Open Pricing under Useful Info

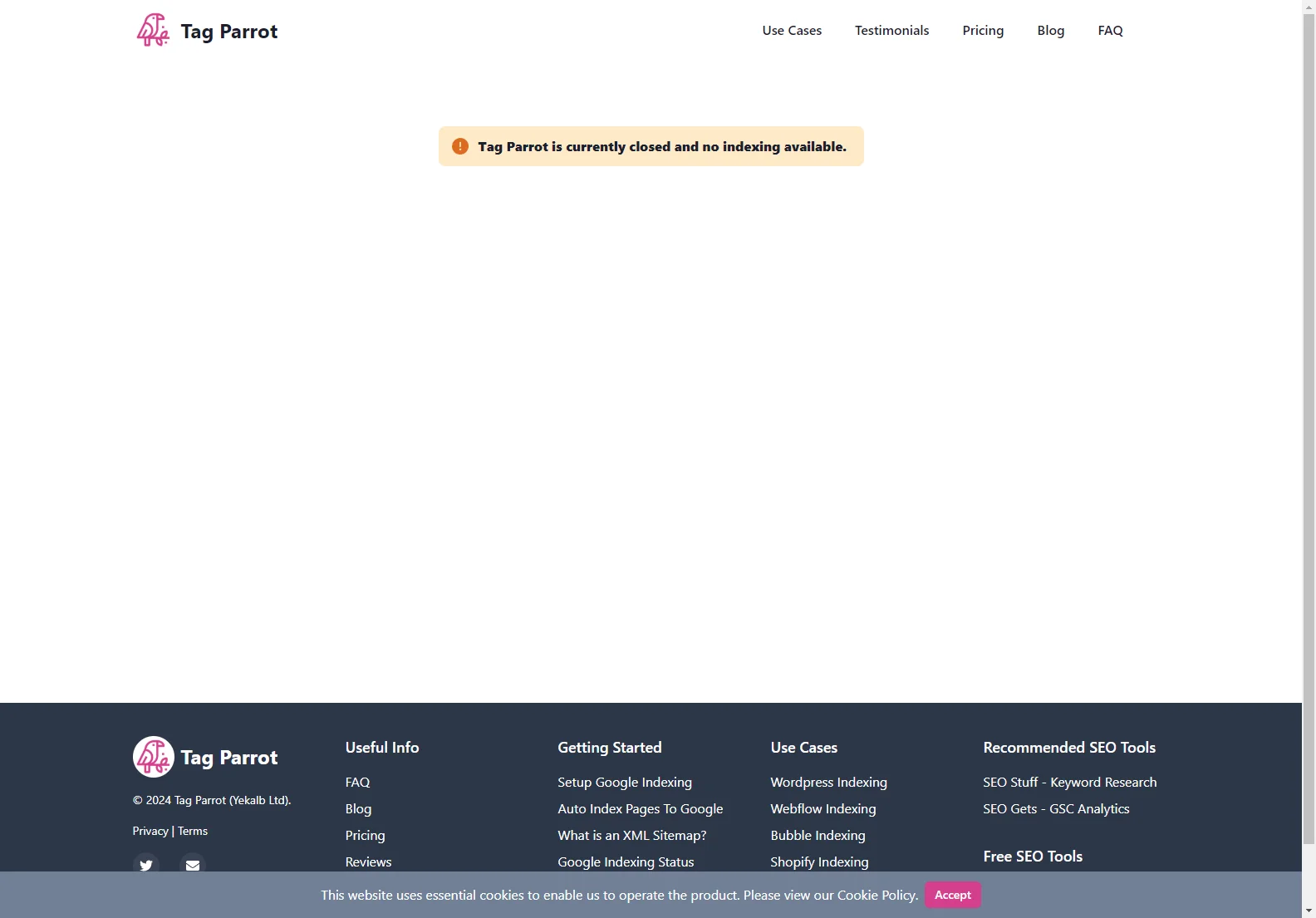tap(366, 835)
